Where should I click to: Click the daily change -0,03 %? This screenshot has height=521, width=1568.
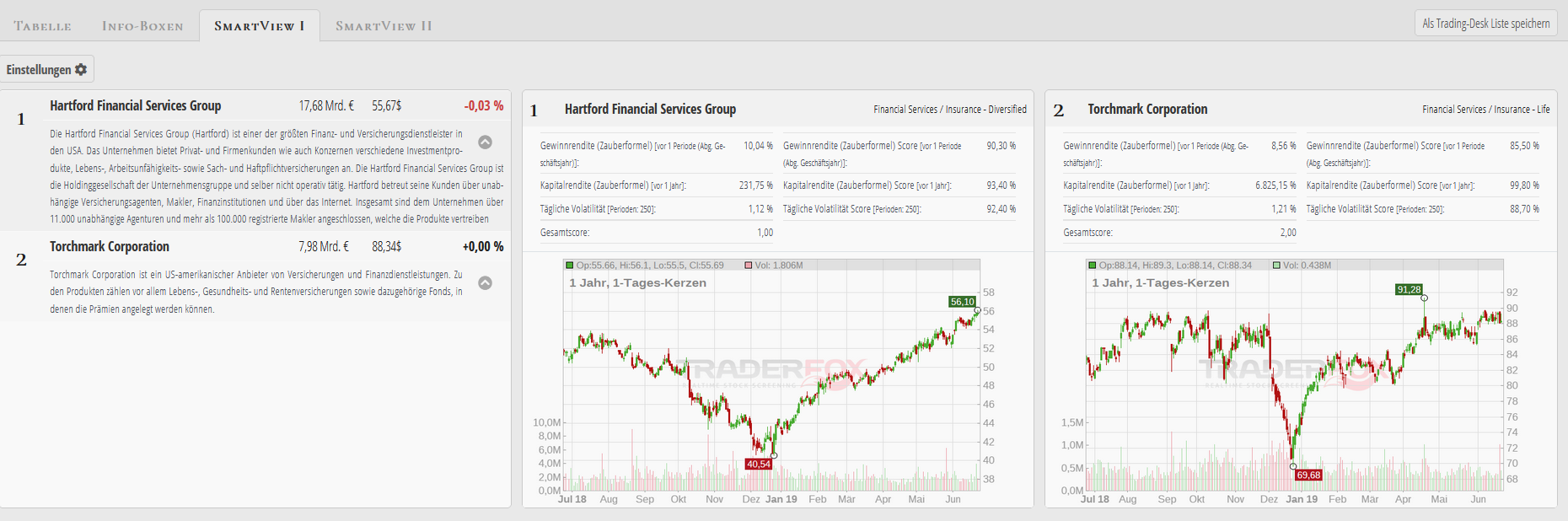point(484,105)
